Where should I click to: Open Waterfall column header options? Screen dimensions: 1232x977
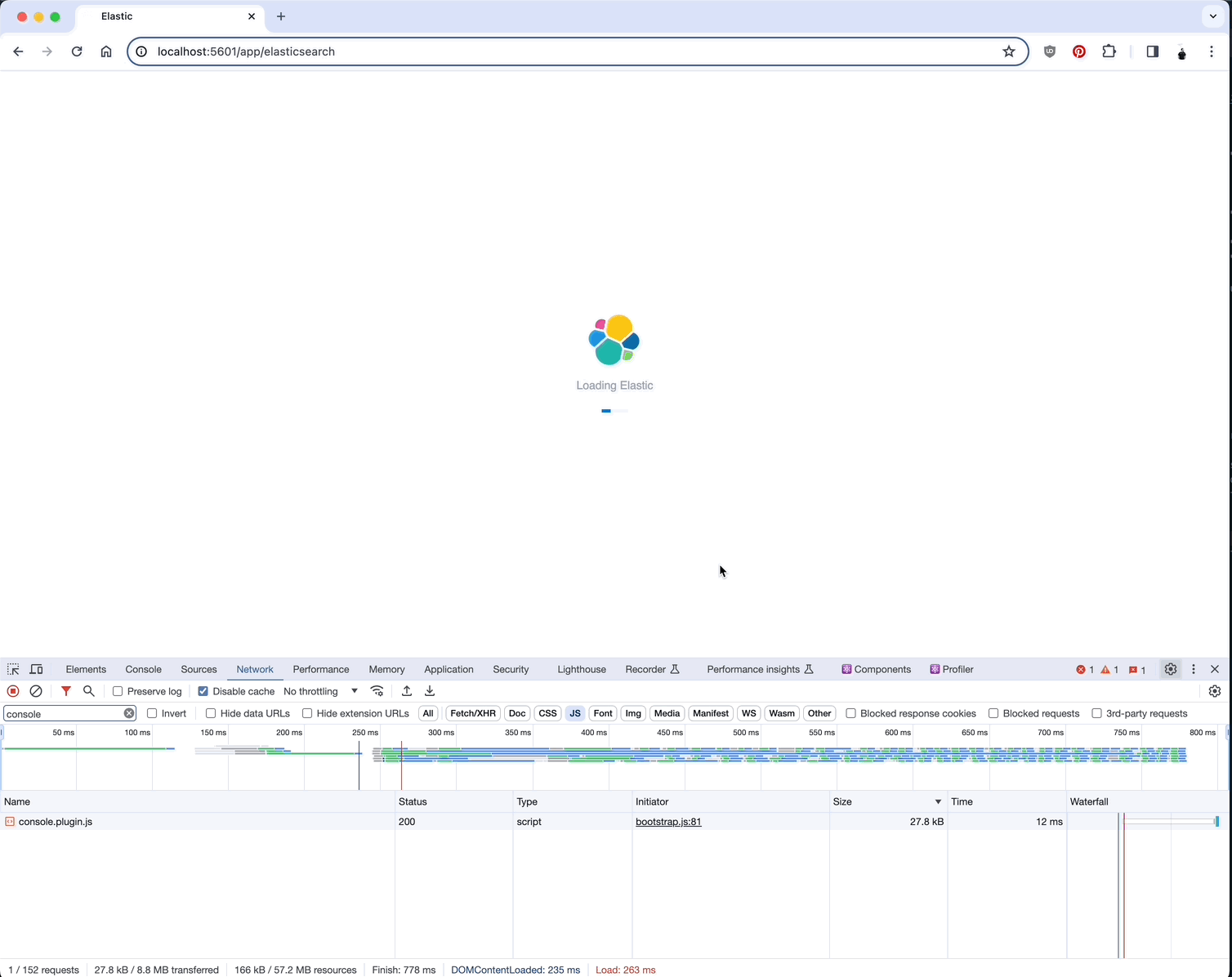click(x=1149, y=801)
